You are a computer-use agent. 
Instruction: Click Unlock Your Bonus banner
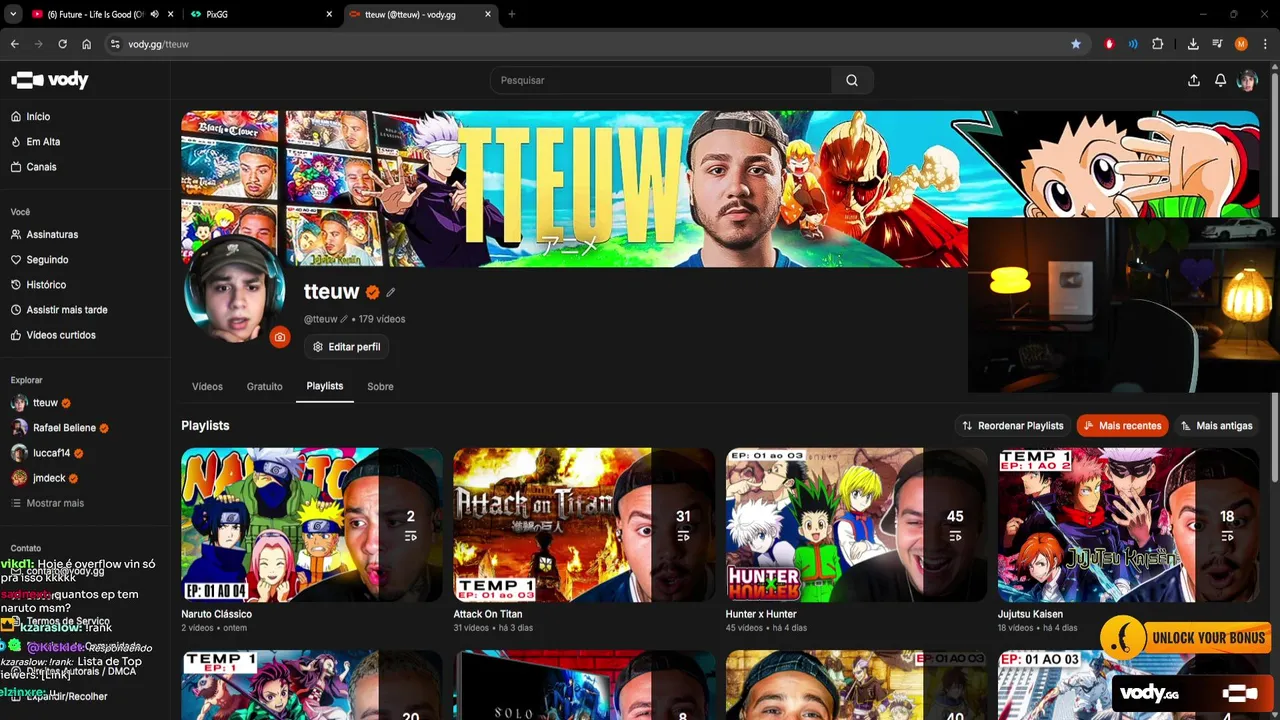click(1186, 637)
